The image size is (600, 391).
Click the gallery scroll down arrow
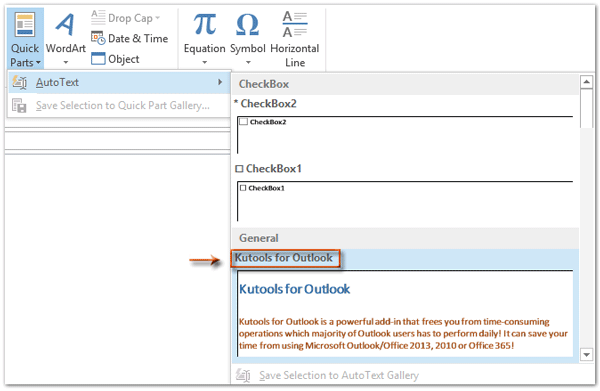[x=586, y=355]
